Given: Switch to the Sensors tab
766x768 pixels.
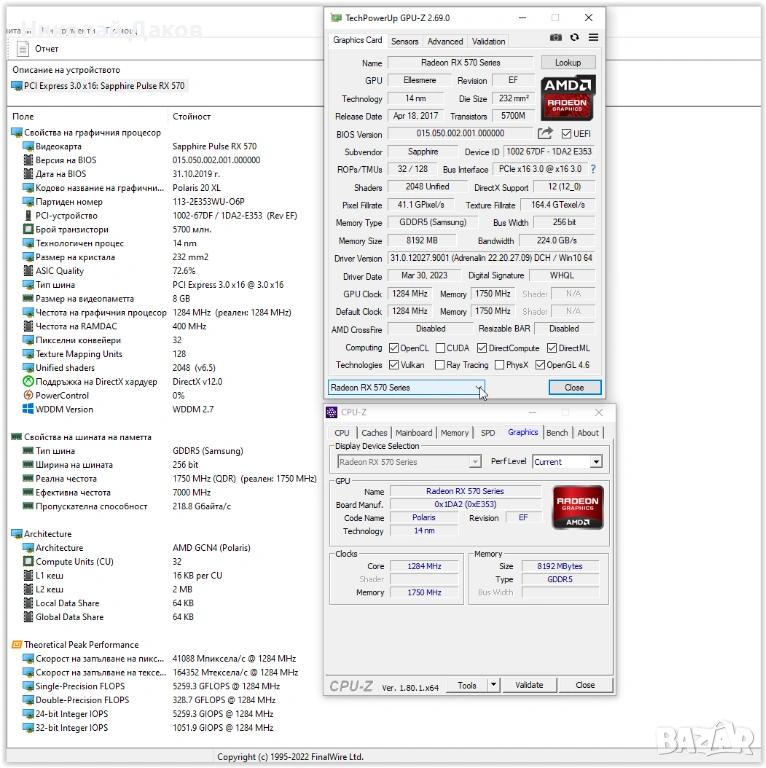Looking at the screenshot, I should click(x=405, y=41).
